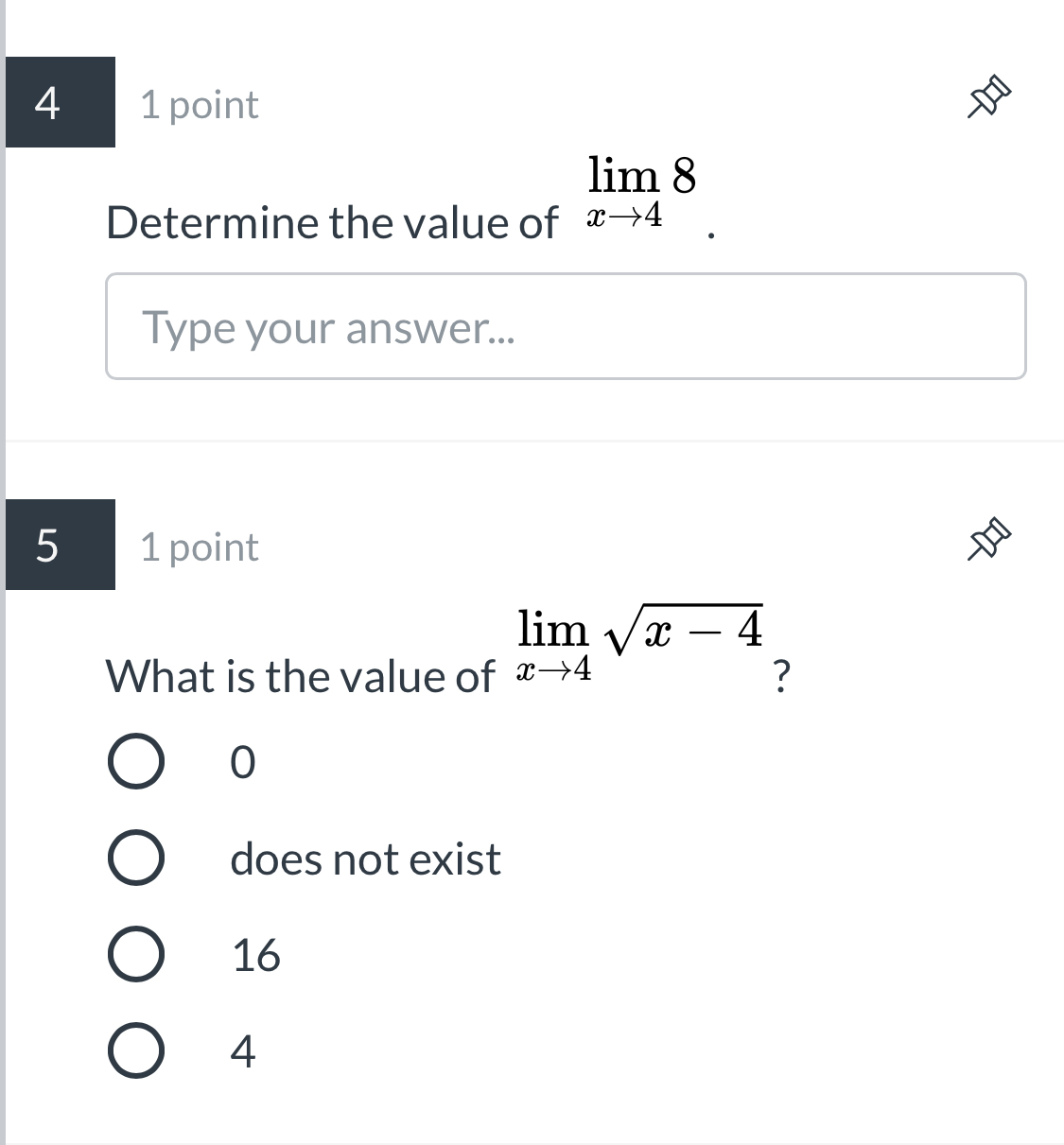The width and height of the screenshot is (1064, 1145).
Task: Click the '1 point' label on question 4
Action: tap(198, 106)
